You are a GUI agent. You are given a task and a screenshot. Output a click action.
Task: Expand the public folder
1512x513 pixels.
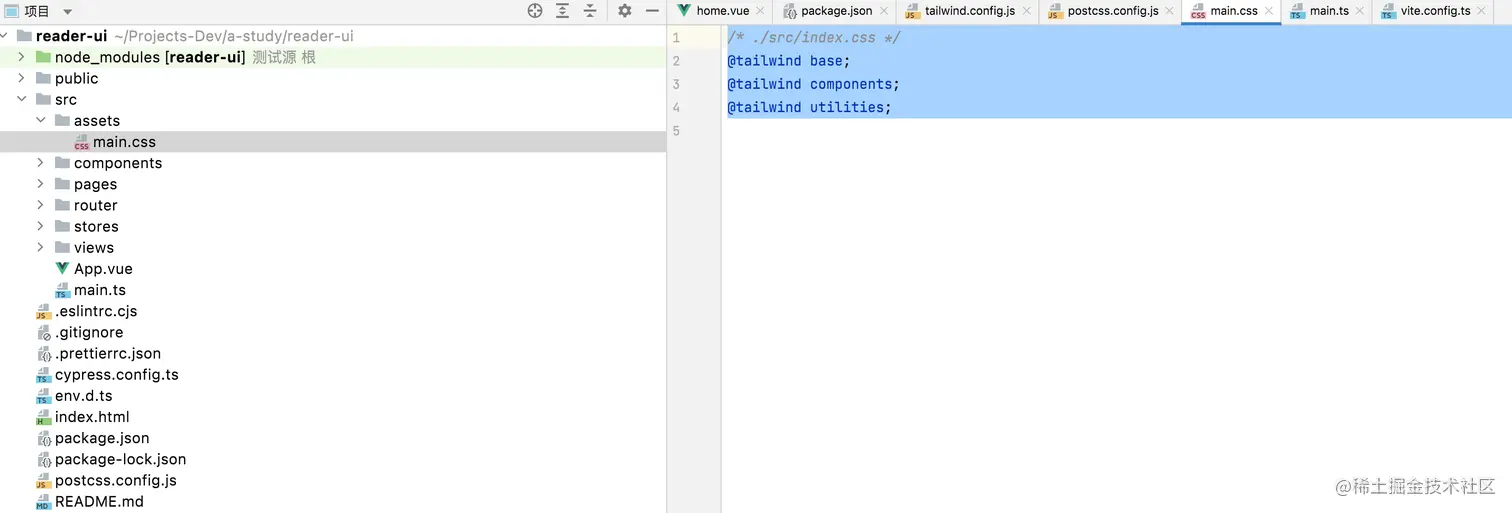pyautogui.click(x=21, y=78)
